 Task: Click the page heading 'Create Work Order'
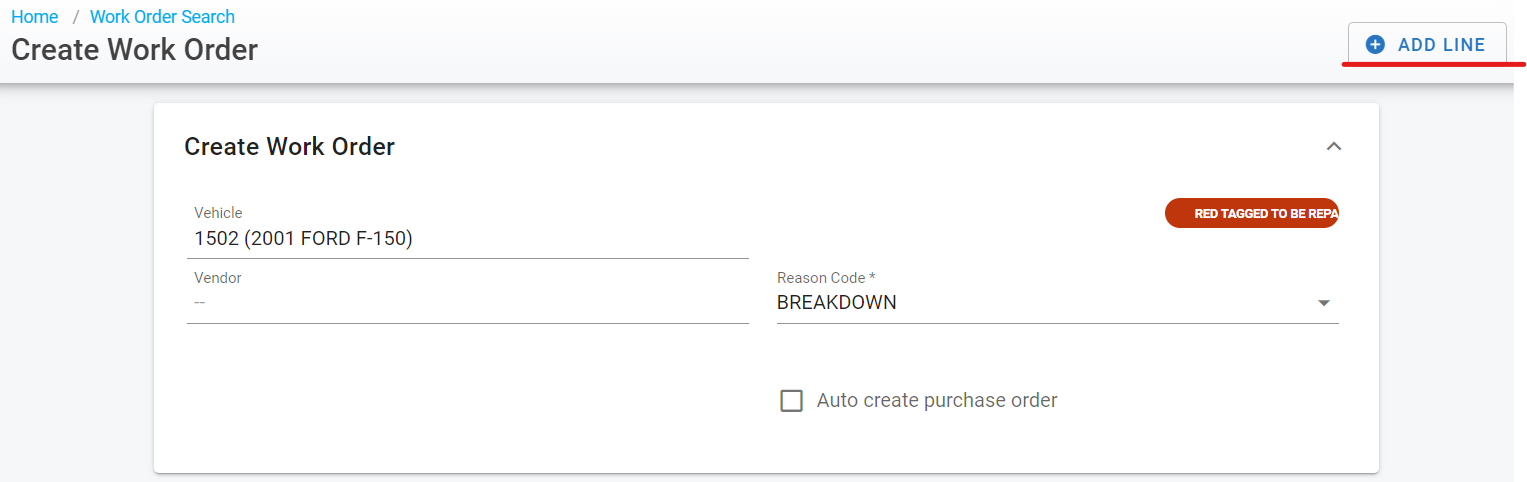(x=134, y=49)
